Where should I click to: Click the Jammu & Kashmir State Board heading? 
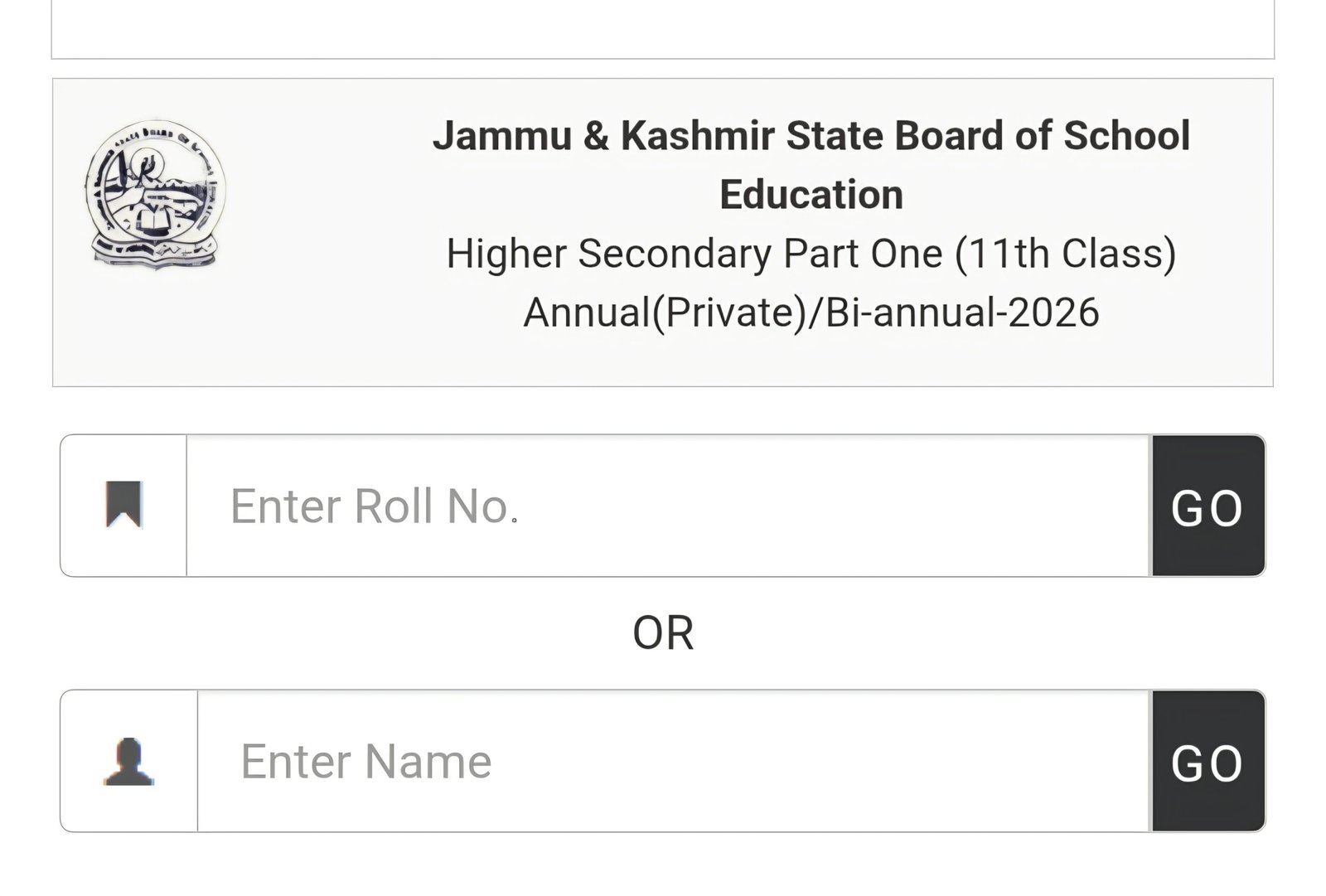point(811,165)
